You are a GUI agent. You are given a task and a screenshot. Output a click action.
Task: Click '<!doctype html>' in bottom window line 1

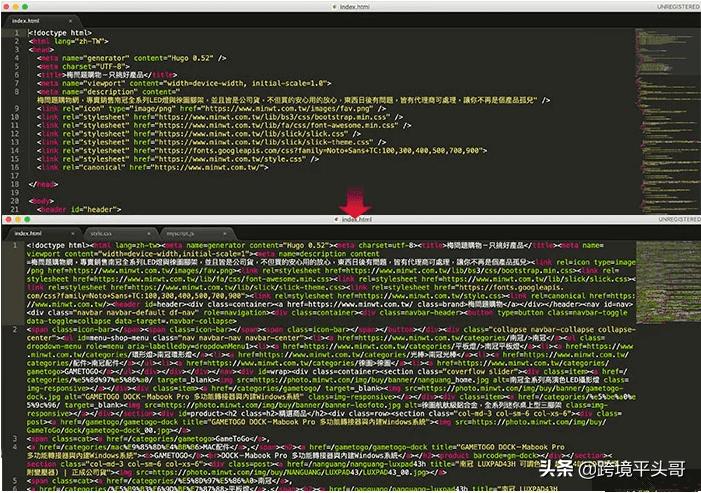click(x=59, y=245)
